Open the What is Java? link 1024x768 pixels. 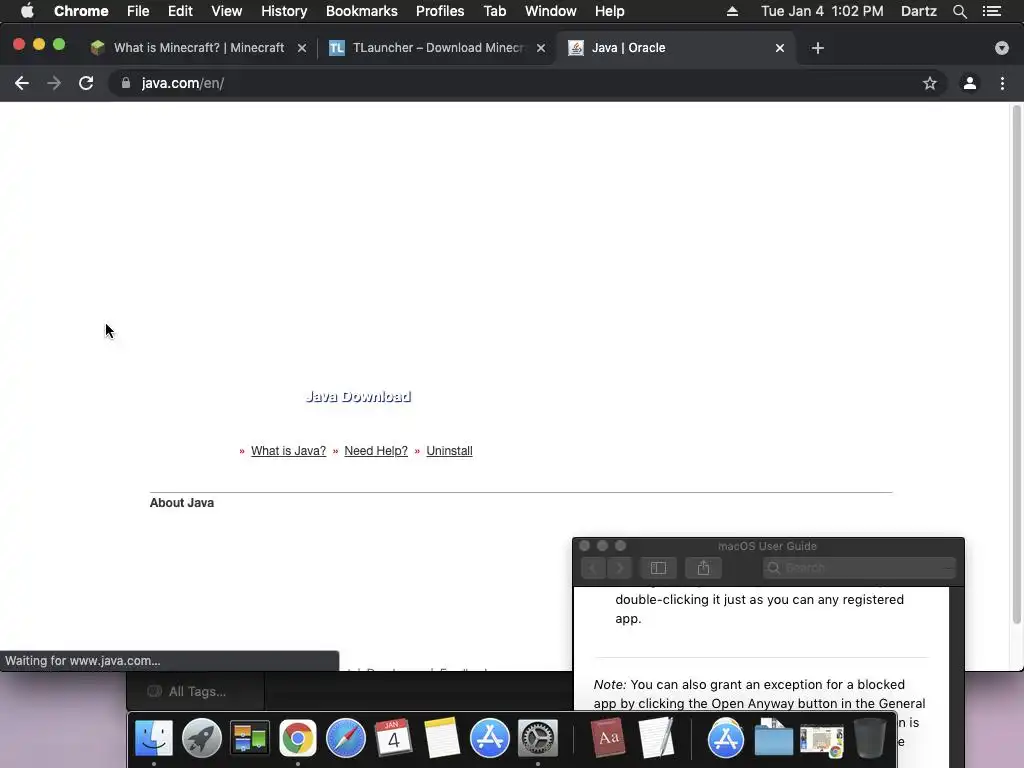tap(288, 451)
